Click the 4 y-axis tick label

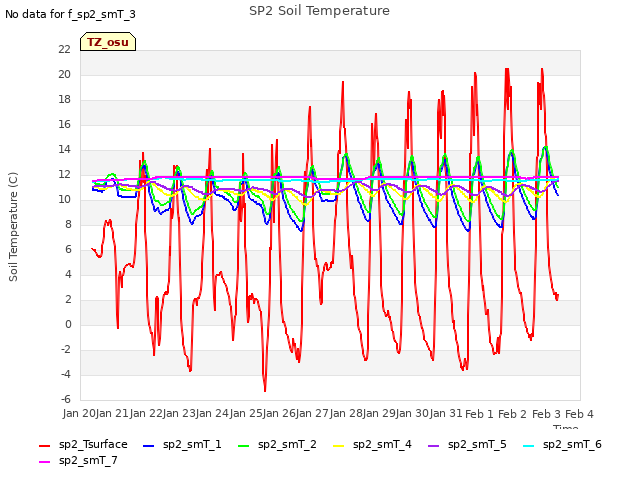click(68, 274)
